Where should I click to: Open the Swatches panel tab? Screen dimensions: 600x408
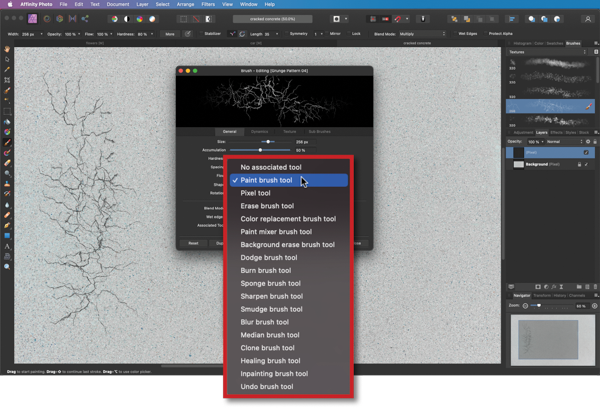[554, 43]
